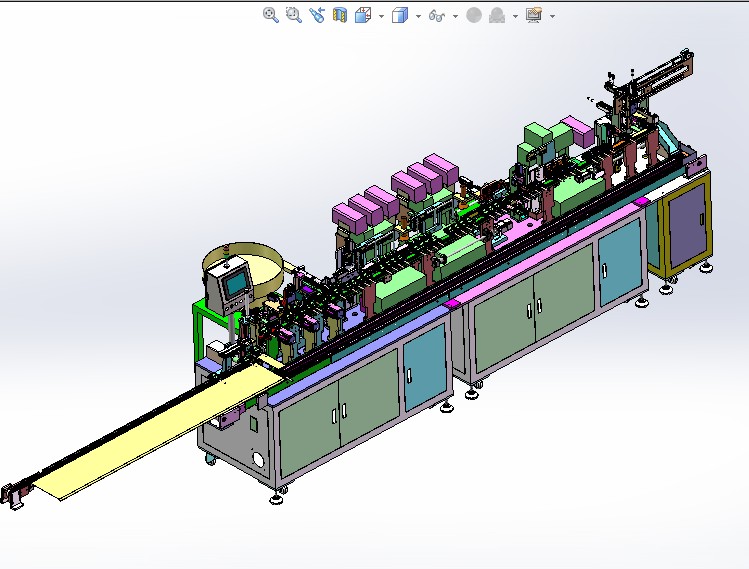Viewport: 749px width, 569px height.
Task: Expand the Hide/Show Items dropdown arrow
Action: point(455,16)
